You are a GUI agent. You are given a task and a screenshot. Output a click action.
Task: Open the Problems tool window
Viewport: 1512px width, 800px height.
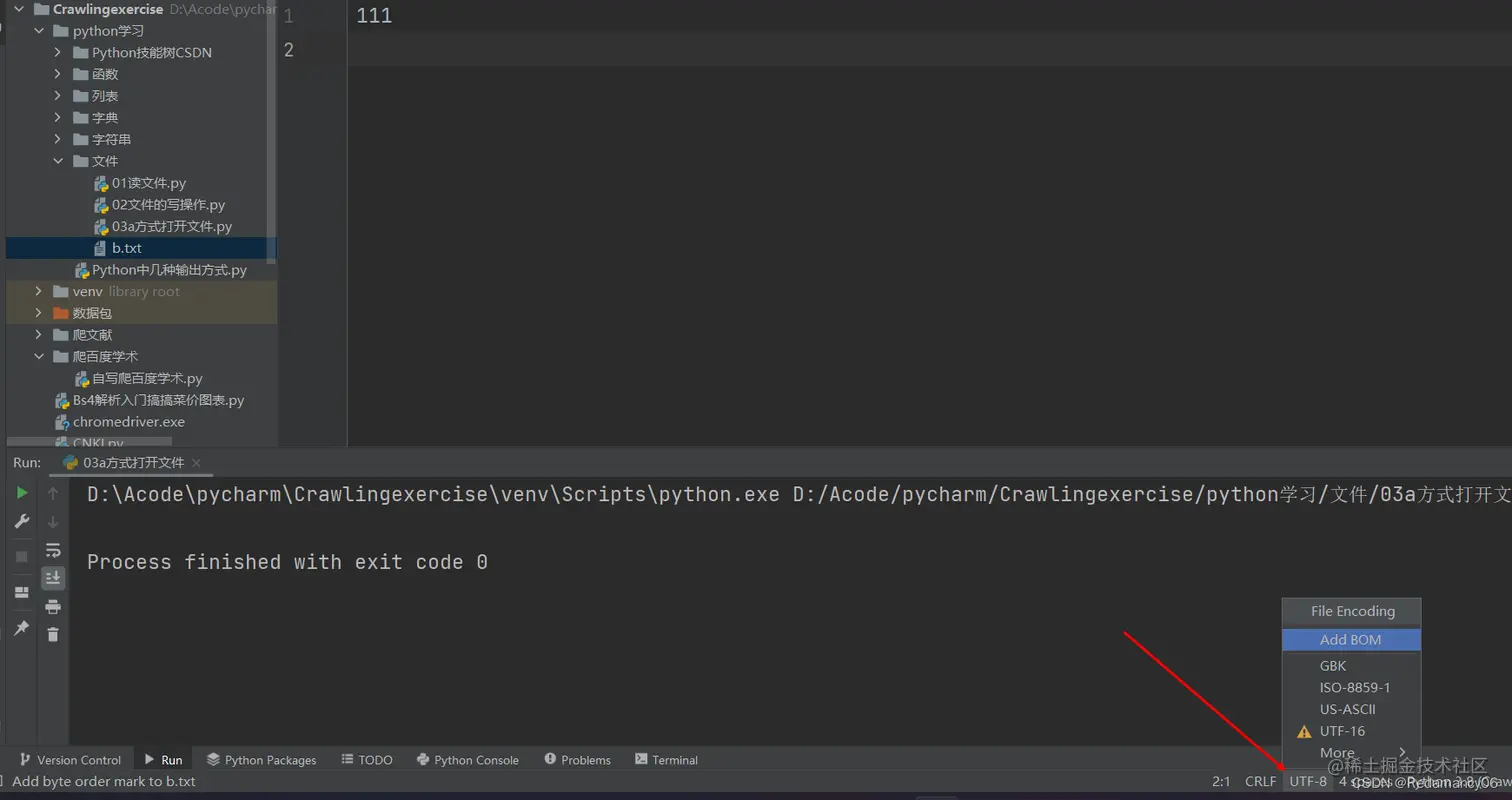click(578, 760)
